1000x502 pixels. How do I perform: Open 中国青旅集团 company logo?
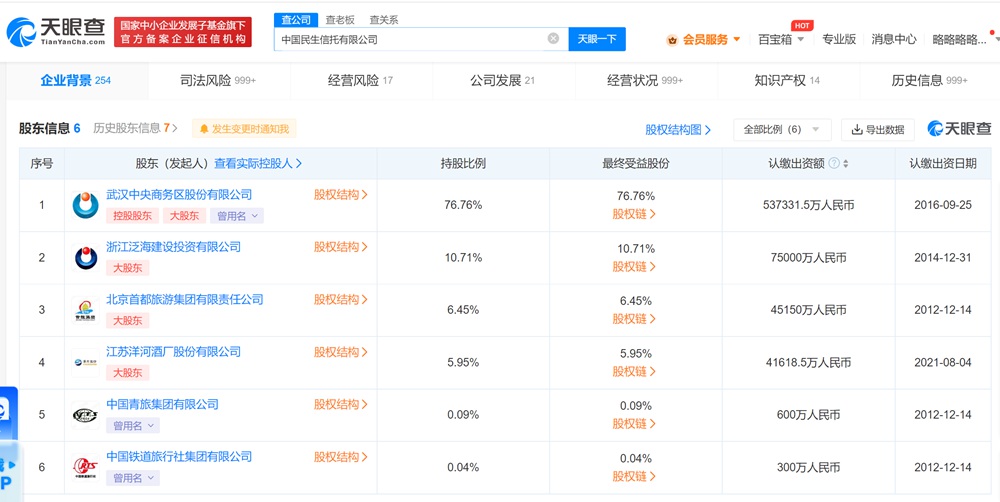85,415
